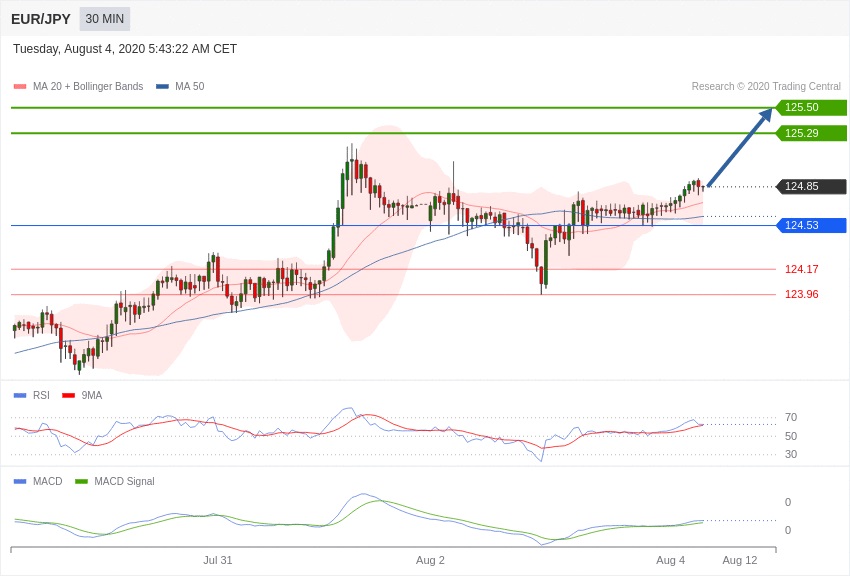Click the Jul 31 date axis label

(217, 560)
